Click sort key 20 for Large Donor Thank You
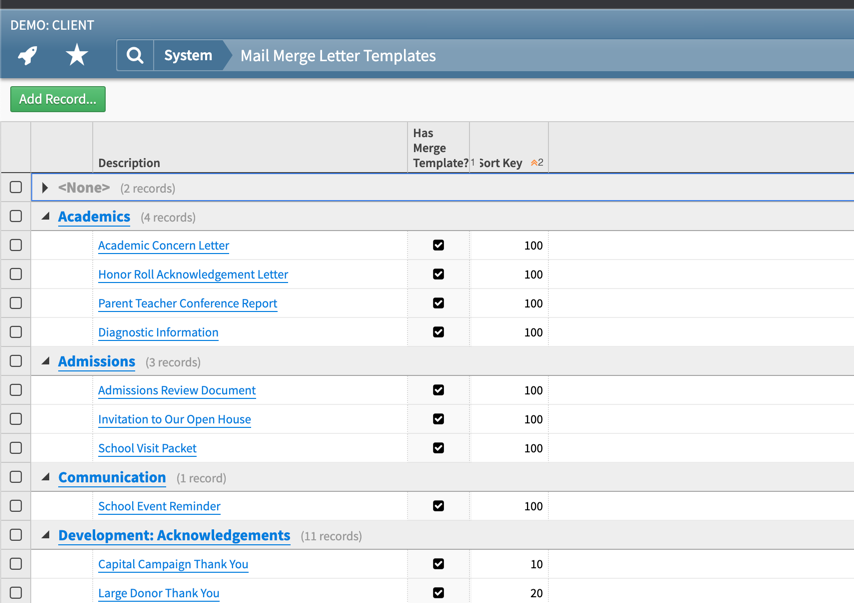 click(x=536, y=593)
